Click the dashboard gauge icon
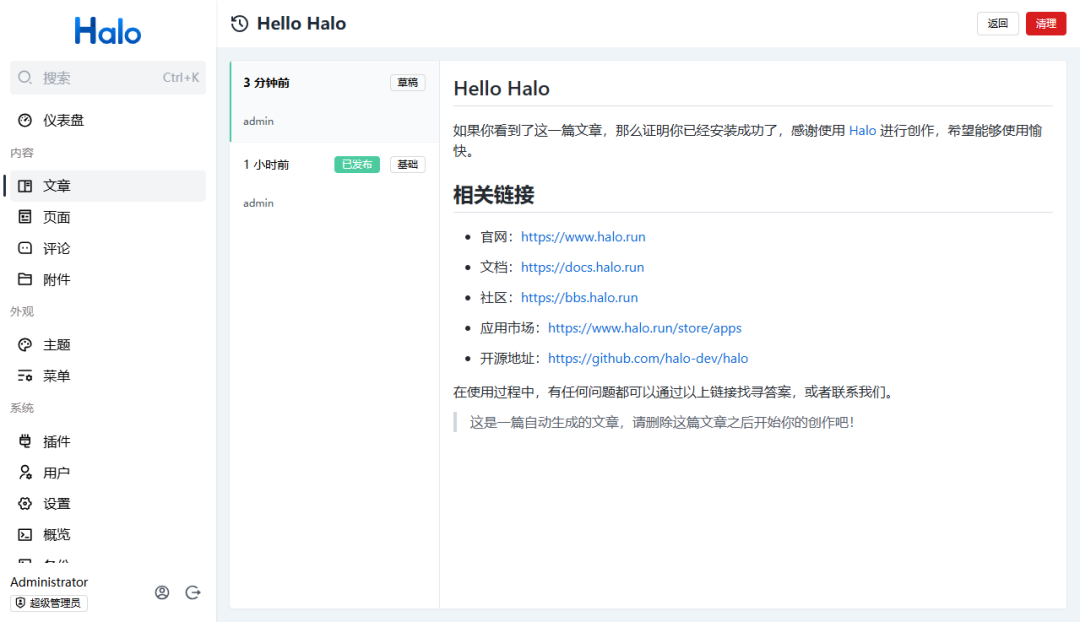Viewport: 1080px width, 622px height. [x=25, y=120]
